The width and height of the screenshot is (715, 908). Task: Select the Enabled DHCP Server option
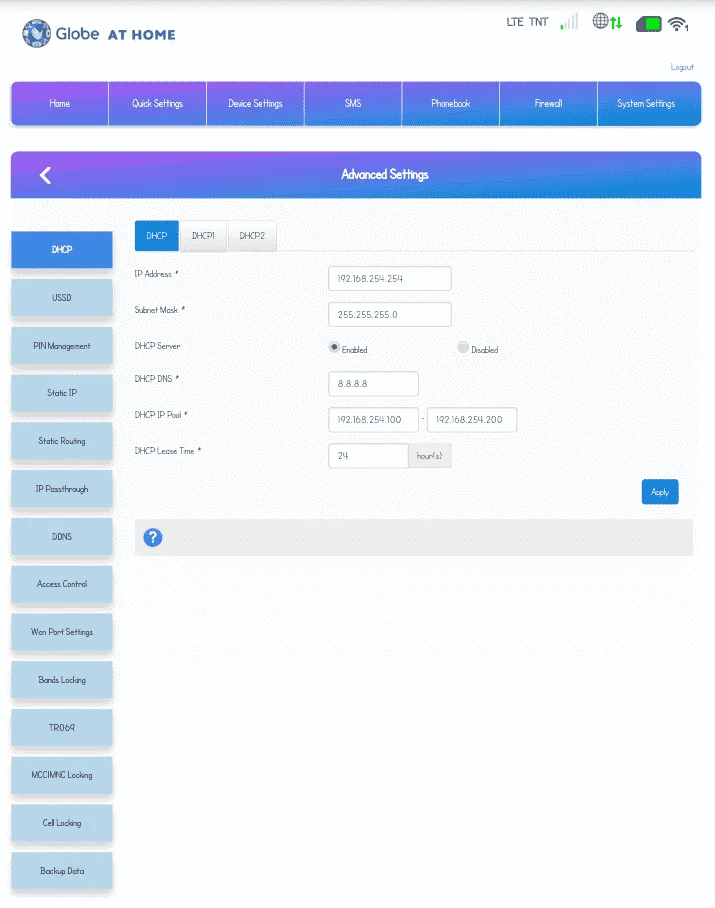334,347
